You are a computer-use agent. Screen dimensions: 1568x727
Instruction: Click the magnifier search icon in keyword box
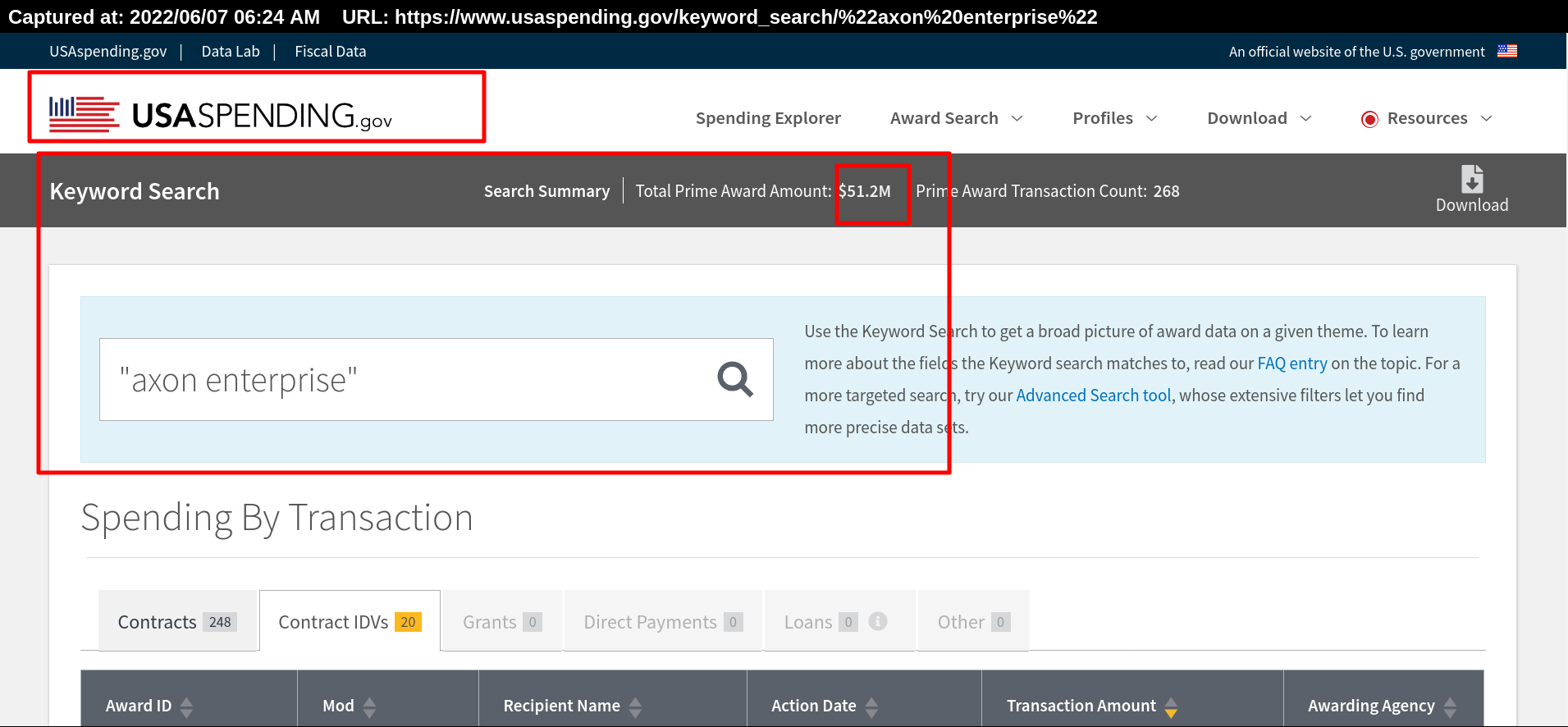click(x=735, y=380)
